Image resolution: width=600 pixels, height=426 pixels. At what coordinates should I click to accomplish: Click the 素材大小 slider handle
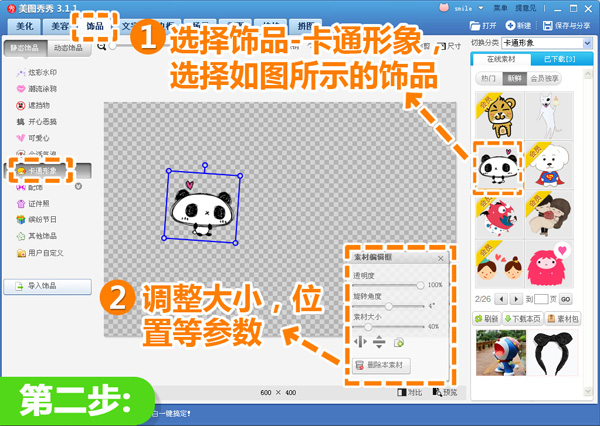click(x=368, y=327)
